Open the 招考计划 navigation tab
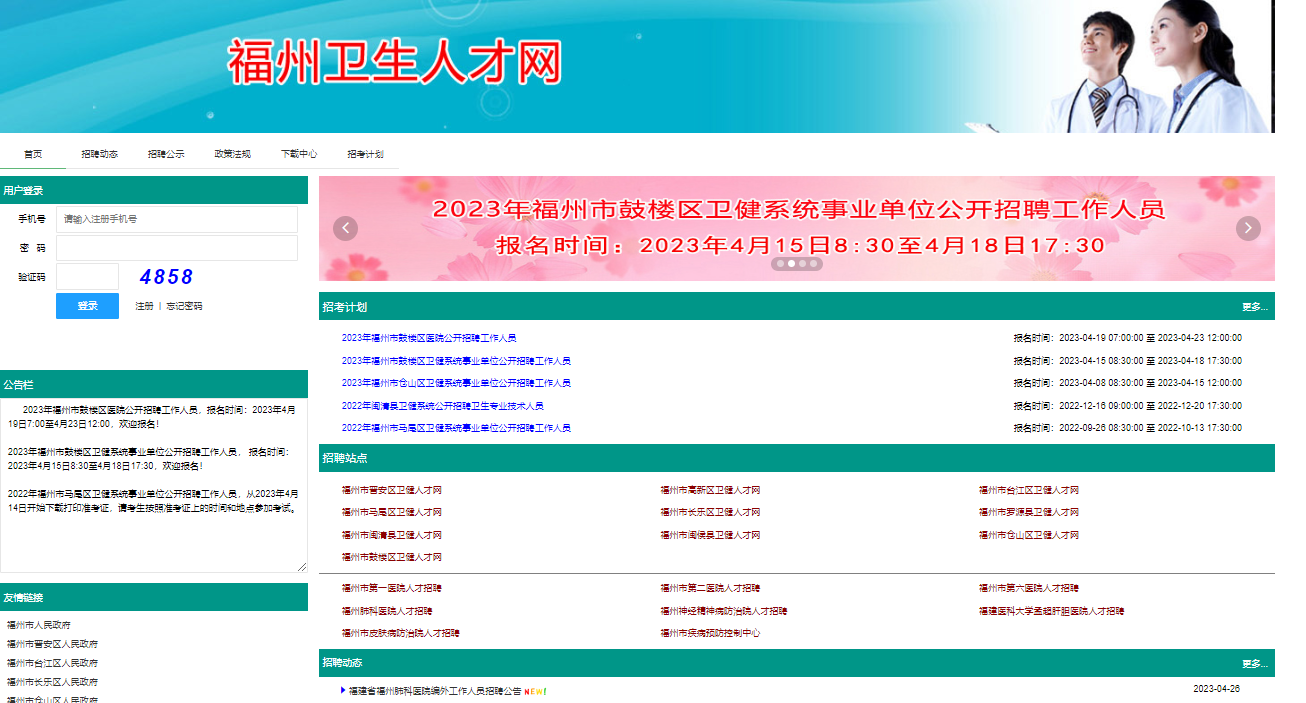 pos(365,154)
